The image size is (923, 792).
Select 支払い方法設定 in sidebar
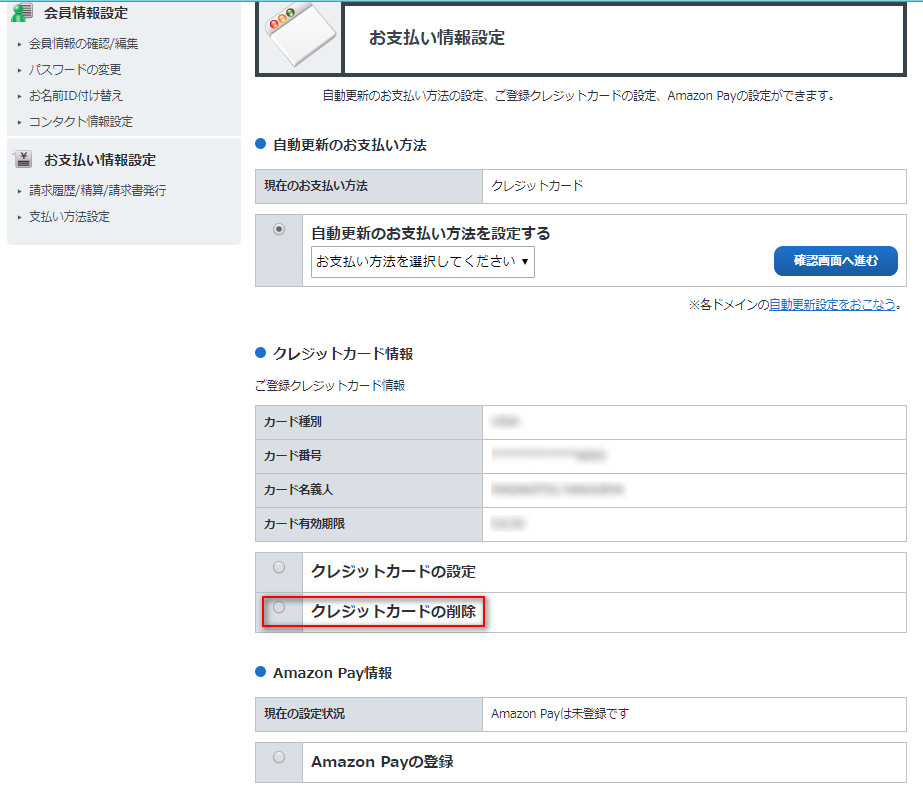(69, 217)
